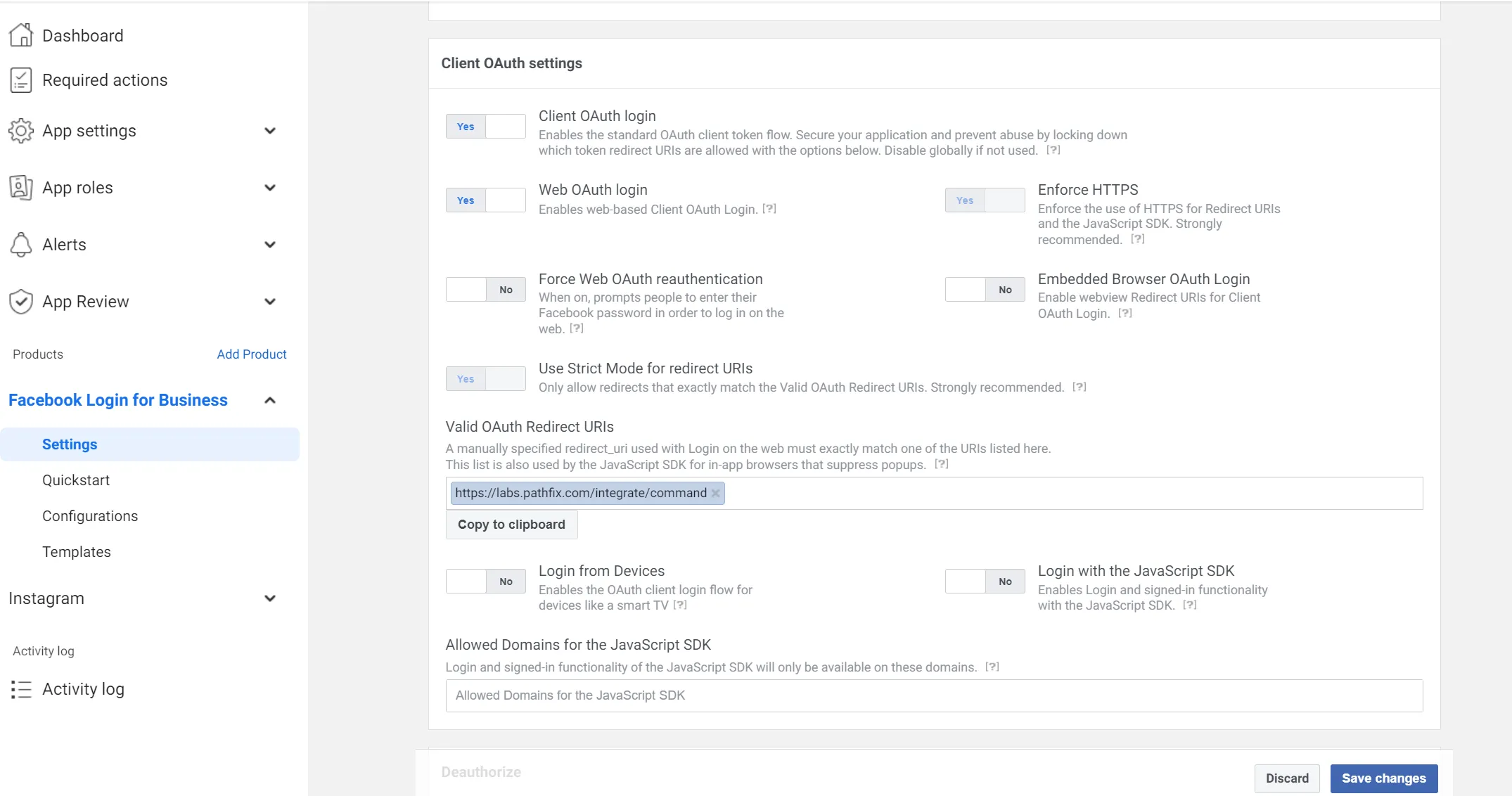The width and height of the screenshot is (1512, 796).
Task: Open help tooltip for Force Web OAuth reauthentication
Action: point(577,328)
